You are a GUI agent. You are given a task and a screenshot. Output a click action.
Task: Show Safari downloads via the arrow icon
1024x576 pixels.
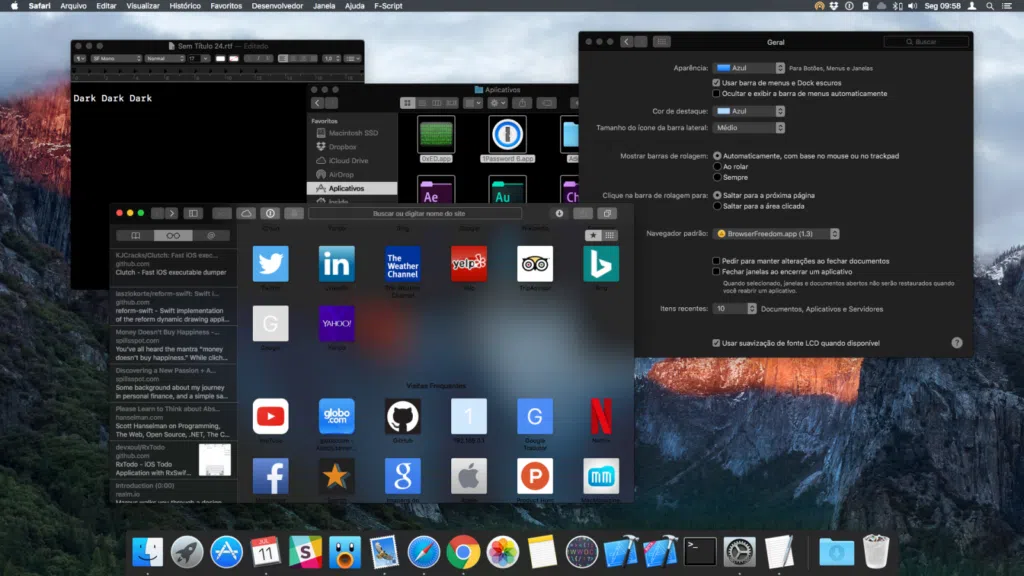pyautogui.click(x=557, y=212)
